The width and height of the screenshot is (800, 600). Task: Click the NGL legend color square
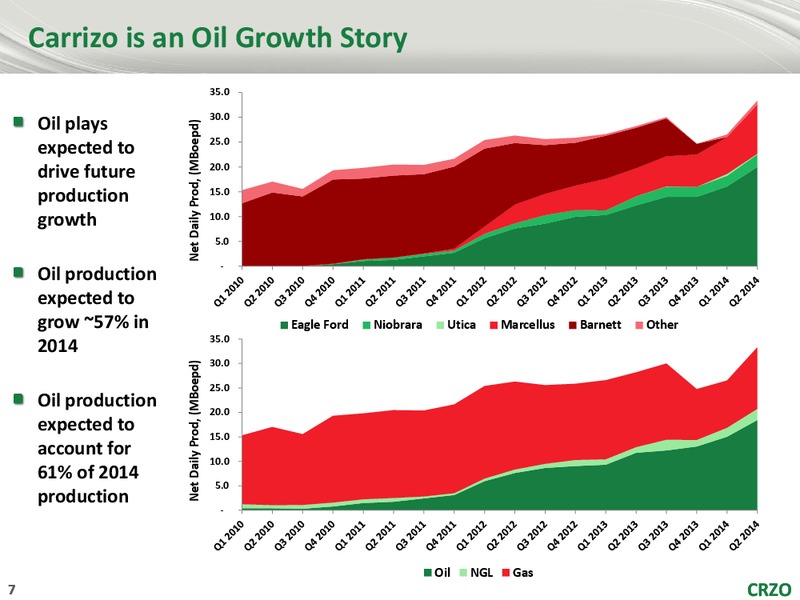point(463,573)
